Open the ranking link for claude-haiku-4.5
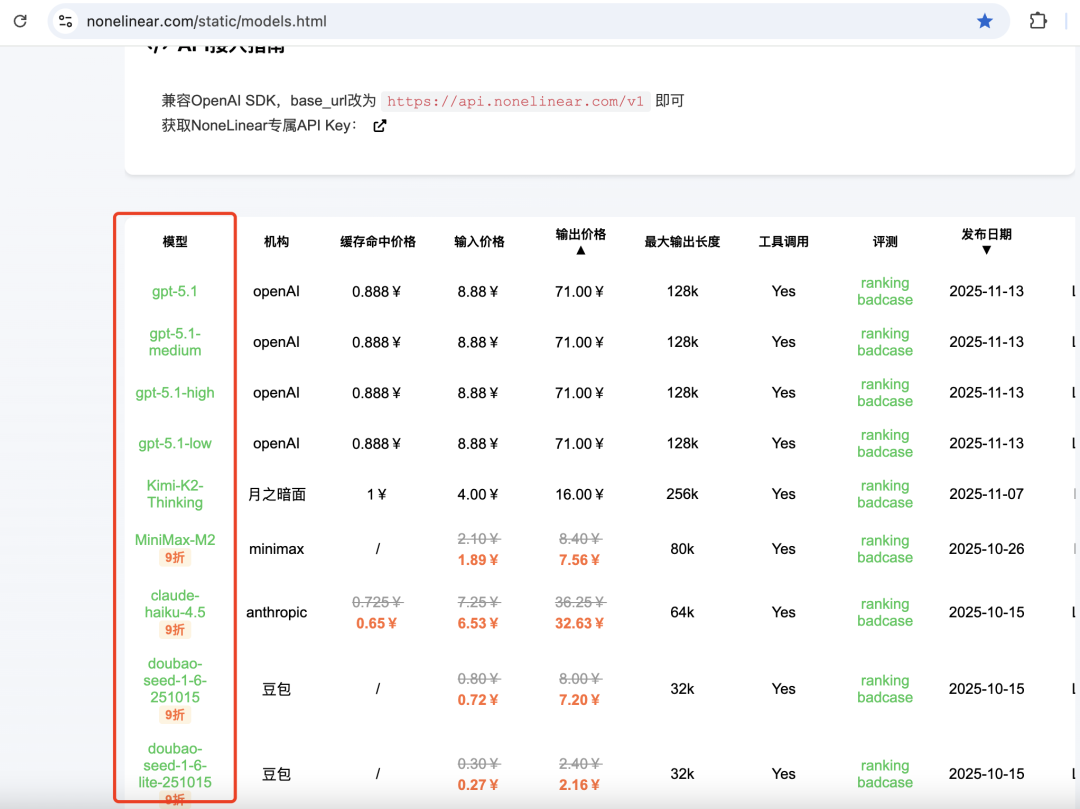Screen dimensions: 1080x809 click(x=884, y=604)
